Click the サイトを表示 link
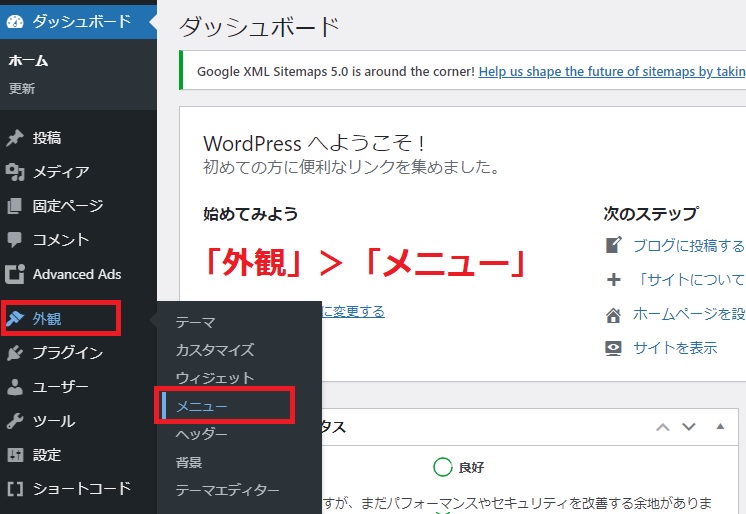Viewport: 746px width, 514px height. coord(675,348)
